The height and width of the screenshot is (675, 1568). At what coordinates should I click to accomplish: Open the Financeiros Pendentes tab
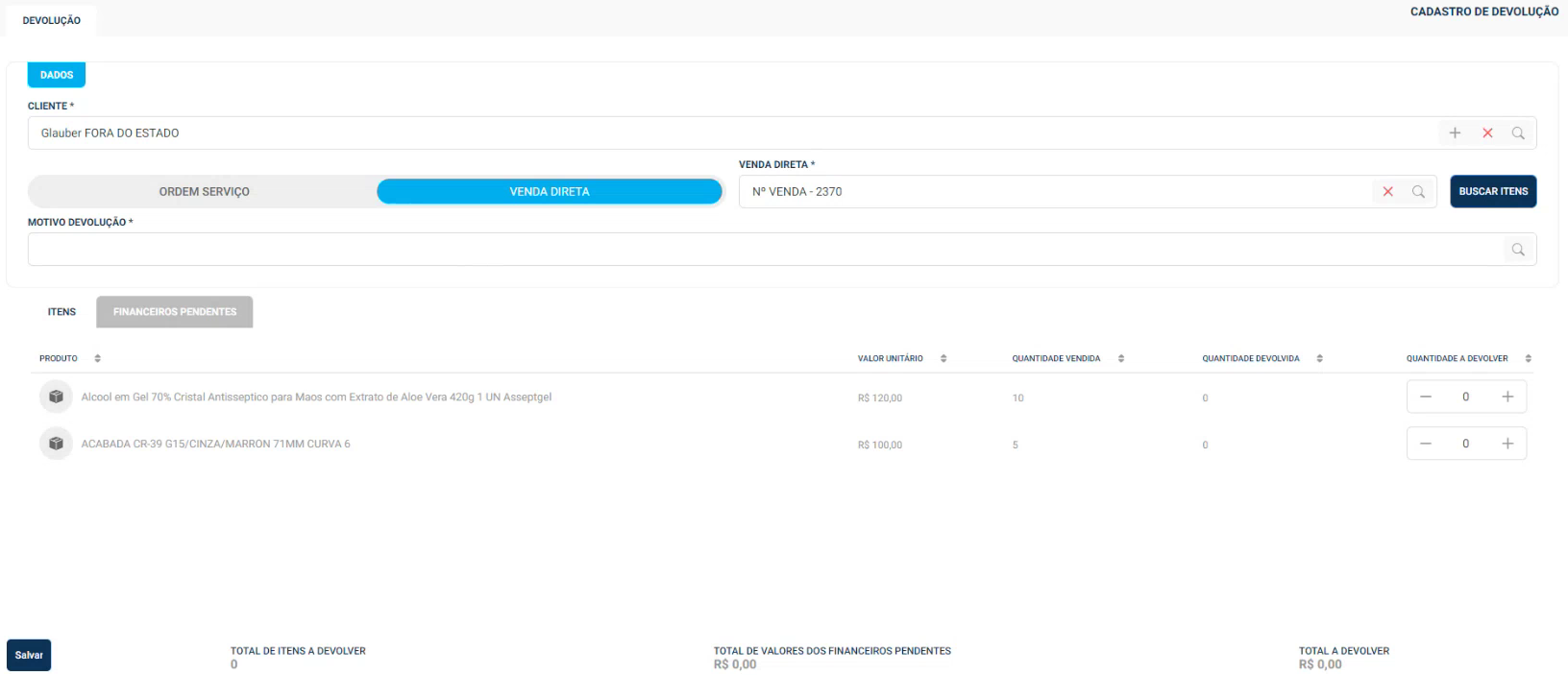click(174, 312)
